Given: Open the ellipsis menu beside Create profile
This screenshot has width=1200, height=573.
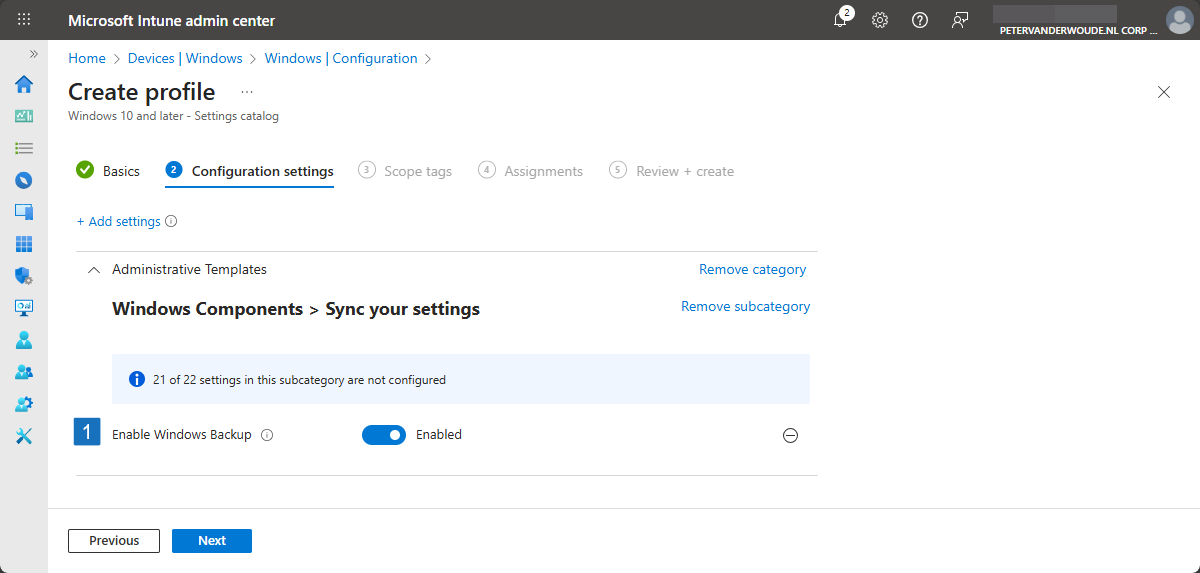Looking at the screenshot, I should pyautogui.click(x=247, y=92).
